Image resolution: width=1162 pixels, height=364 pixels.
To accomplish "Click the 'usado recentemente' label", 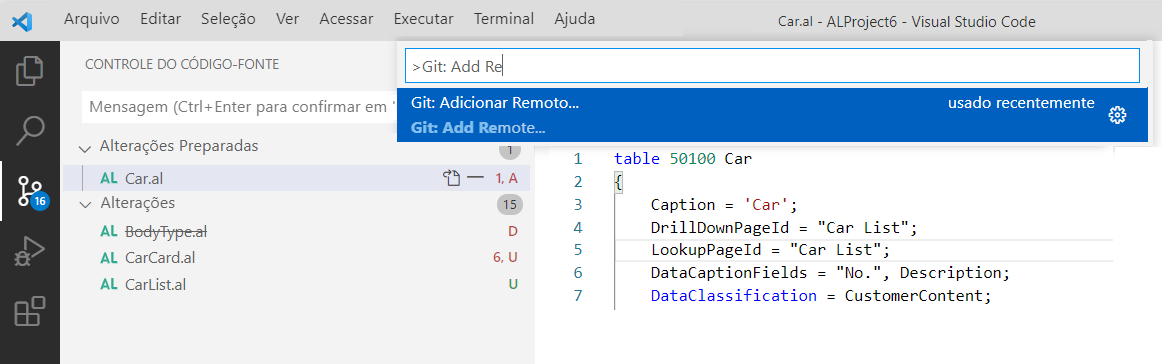I will click(x=1021, y=103).
